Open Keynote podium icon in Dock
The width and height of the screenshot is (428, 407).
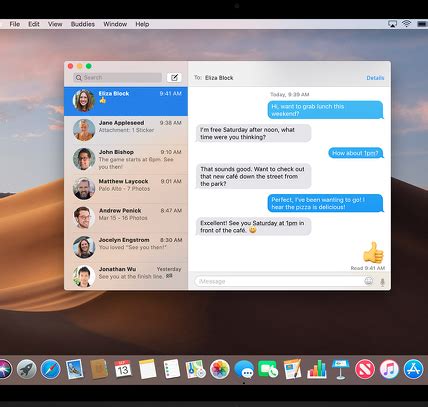tap(341, 369)
